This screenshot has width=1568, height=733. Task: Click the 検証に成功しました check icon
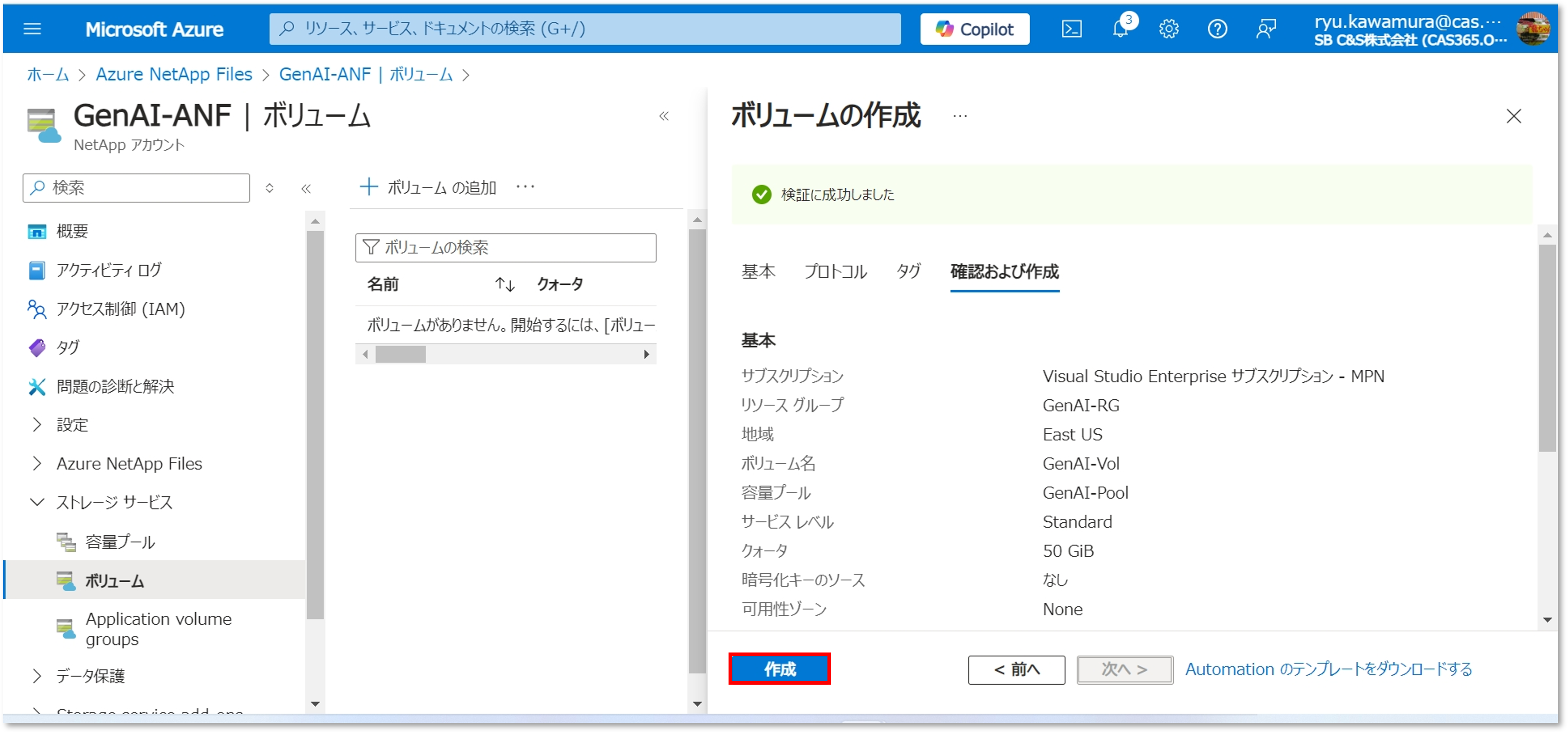pos(761,195)
